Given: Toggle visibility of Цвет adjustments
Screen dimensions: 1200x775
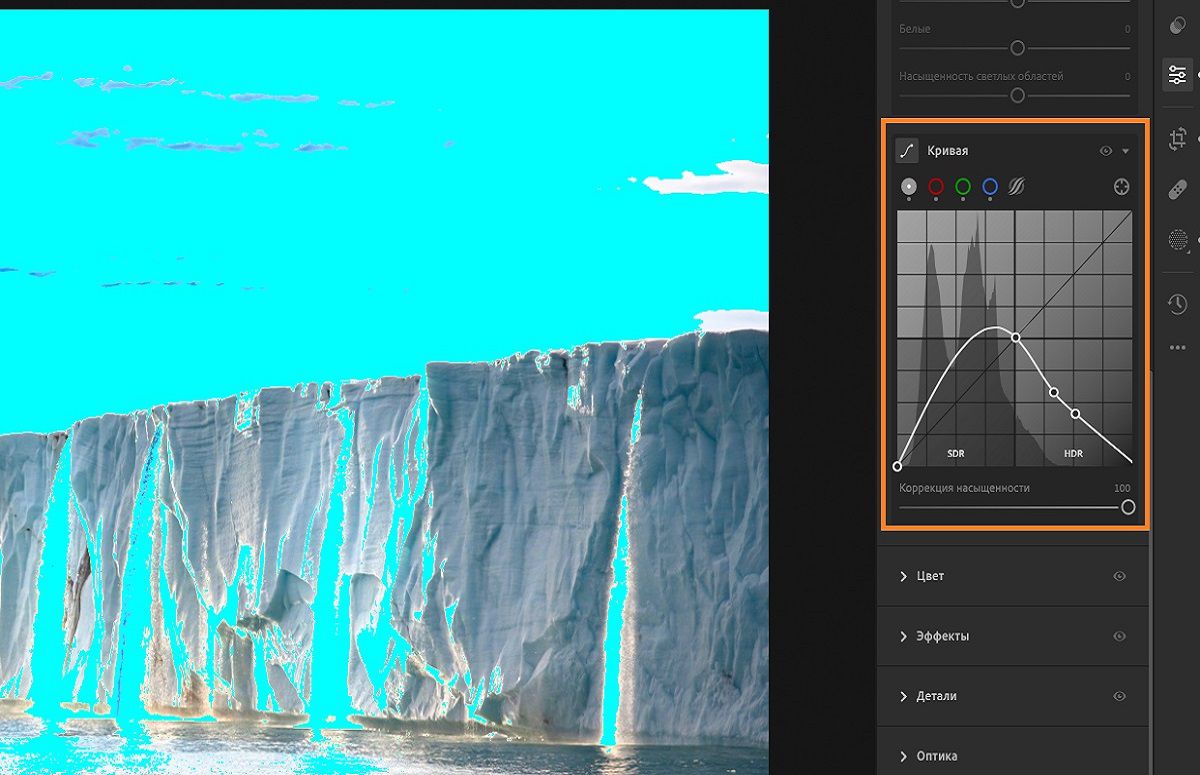Looking at the screenshot, I should 1120,576.
